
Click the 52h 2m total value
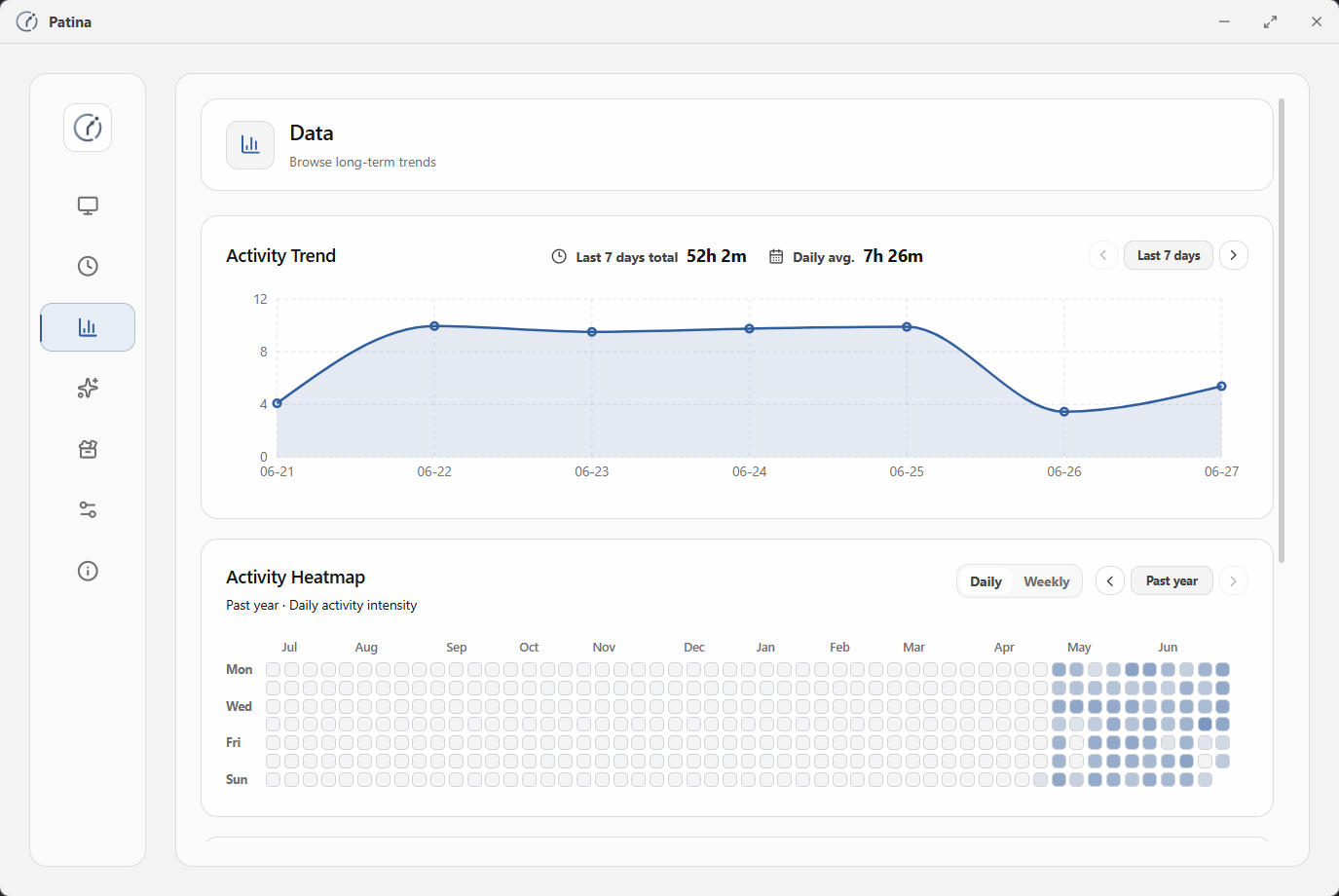click(x=717, y=256)
